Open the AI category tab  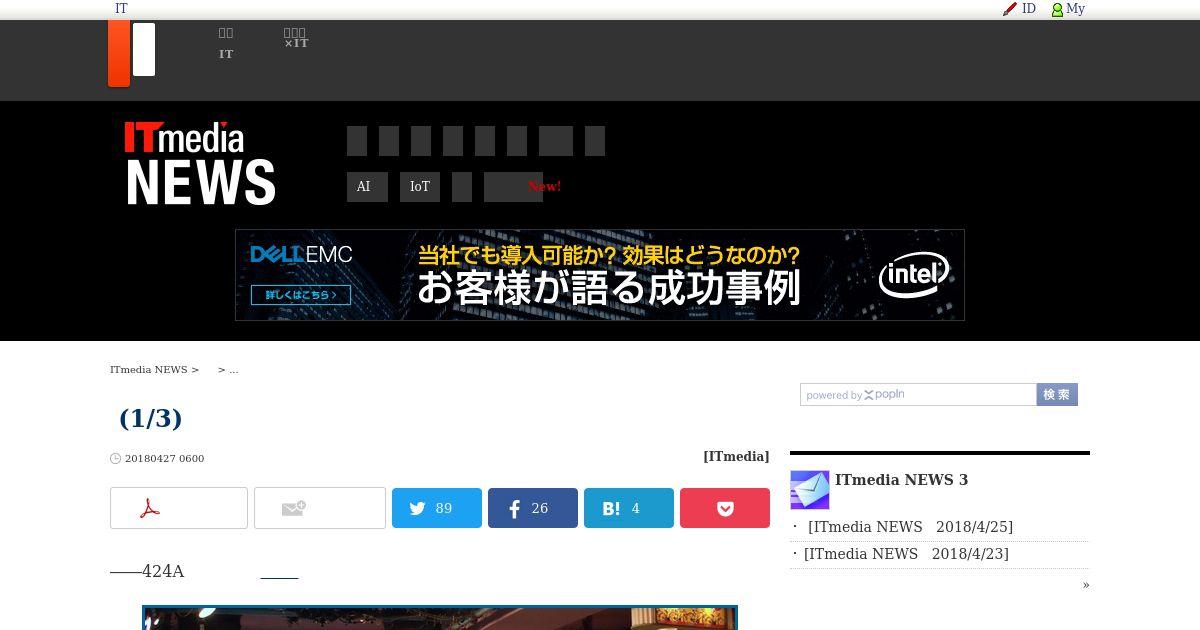(367, 187)
